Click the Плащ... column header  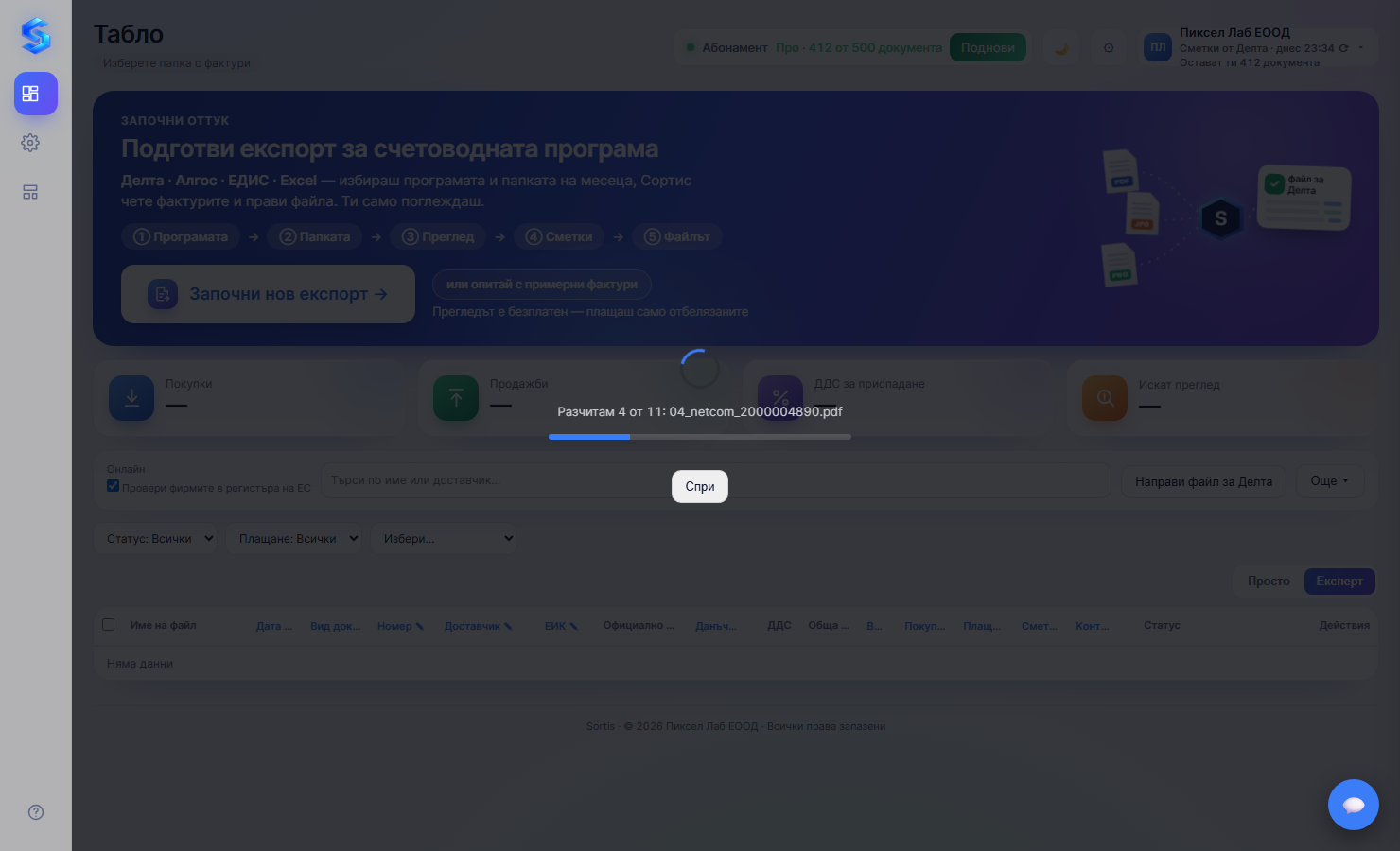982,626
